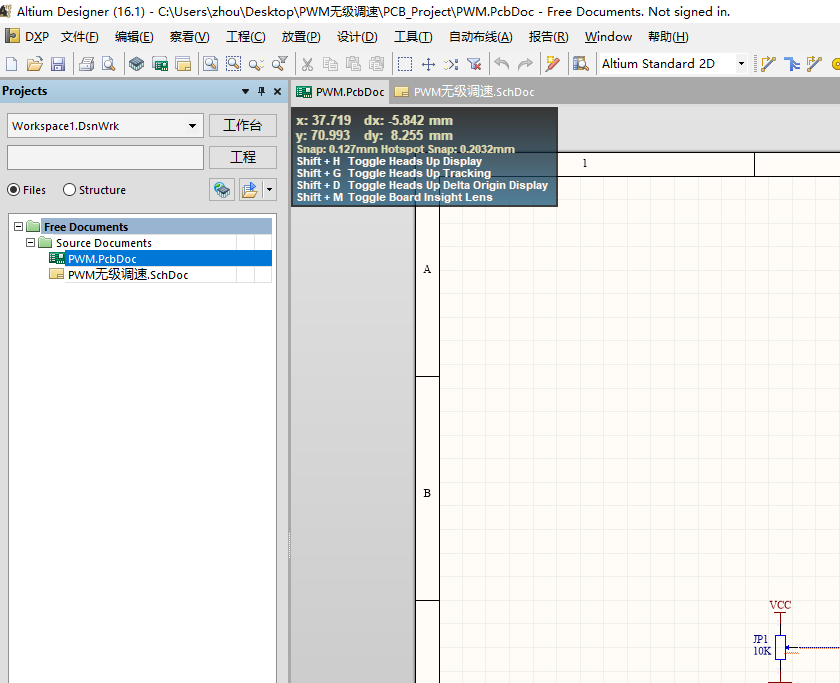Image resolution: width=840 pixels, height=683 pixels.
Task: Open the 工具(T) menu
Action: pyautogui.click(x=413, y=36)
